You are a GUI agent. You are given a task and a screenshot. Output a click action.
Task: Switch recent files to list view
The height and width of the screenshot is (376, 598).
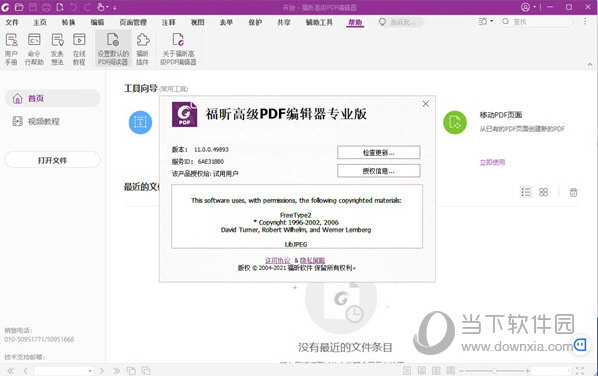tap(526, 192)
